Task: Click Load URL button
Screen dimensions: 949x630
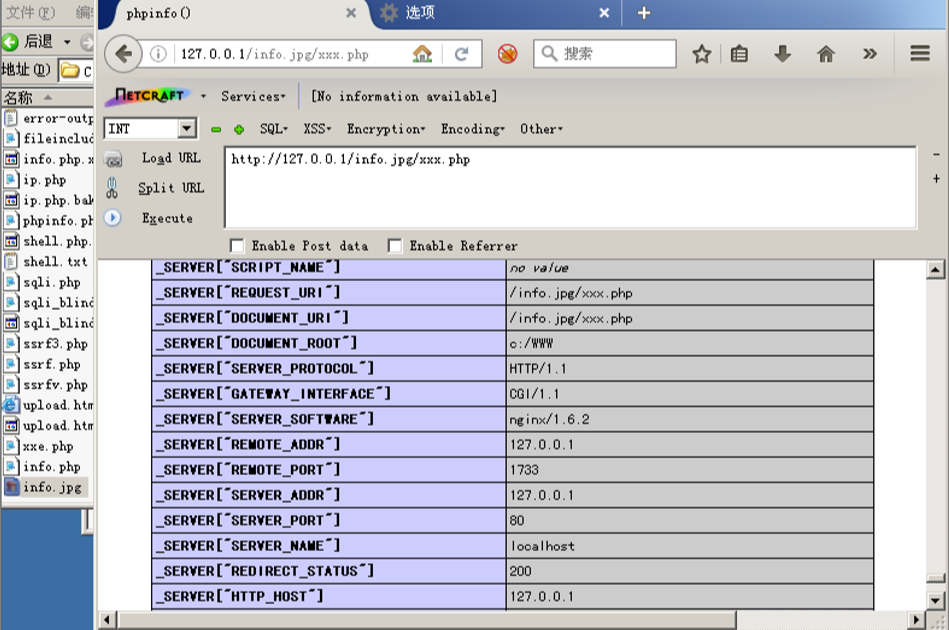Action: point(170,158)
